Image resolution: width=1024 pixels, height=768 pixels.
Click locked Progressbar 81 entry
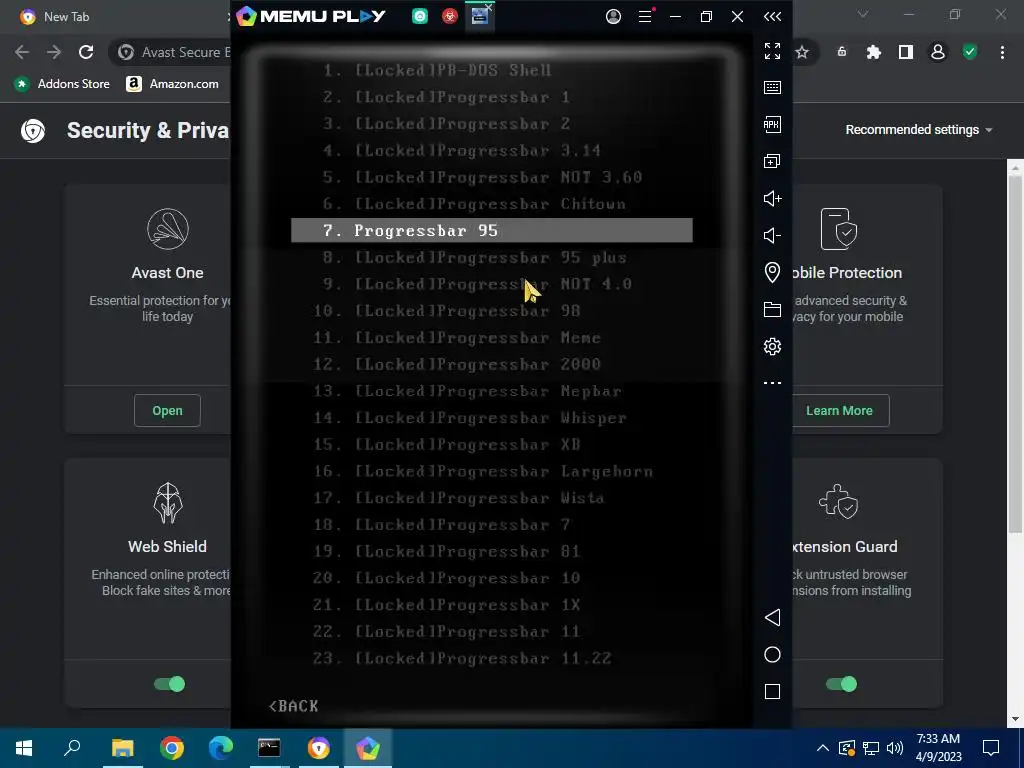[447, 552]
